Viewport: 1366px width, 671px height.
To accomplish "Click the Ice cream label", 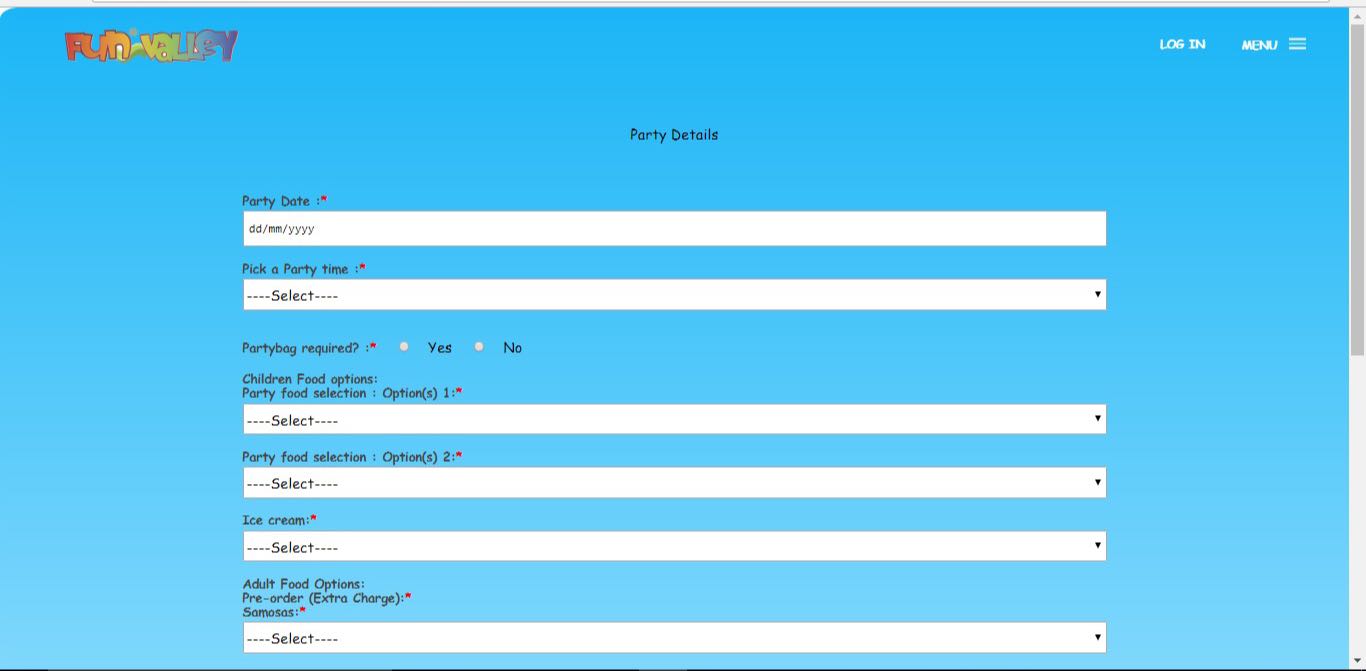I will point(279,520).
